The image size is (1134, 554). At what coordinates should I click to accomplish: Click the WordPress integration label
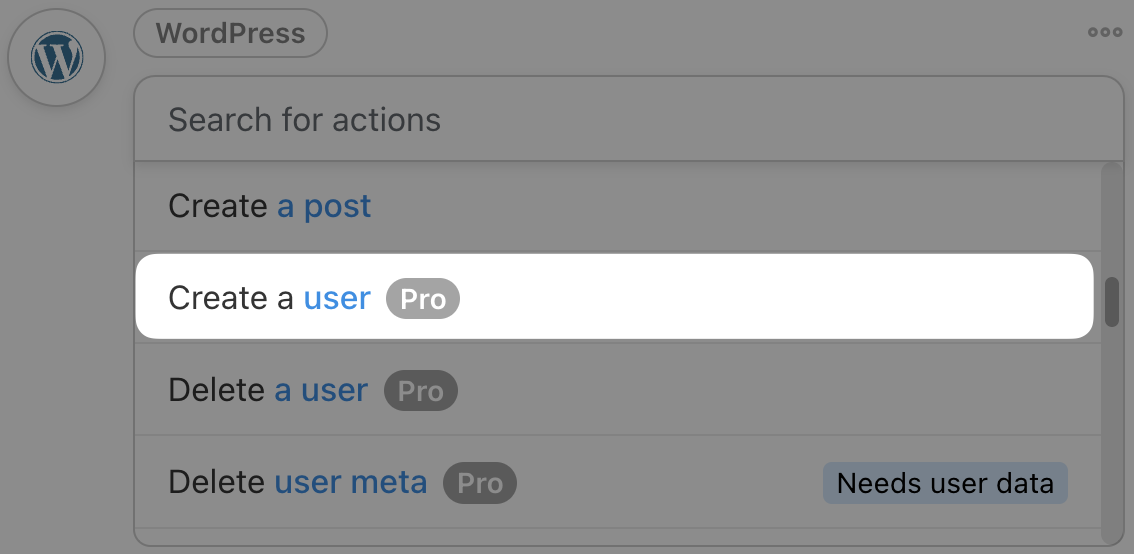coord(230,34)
